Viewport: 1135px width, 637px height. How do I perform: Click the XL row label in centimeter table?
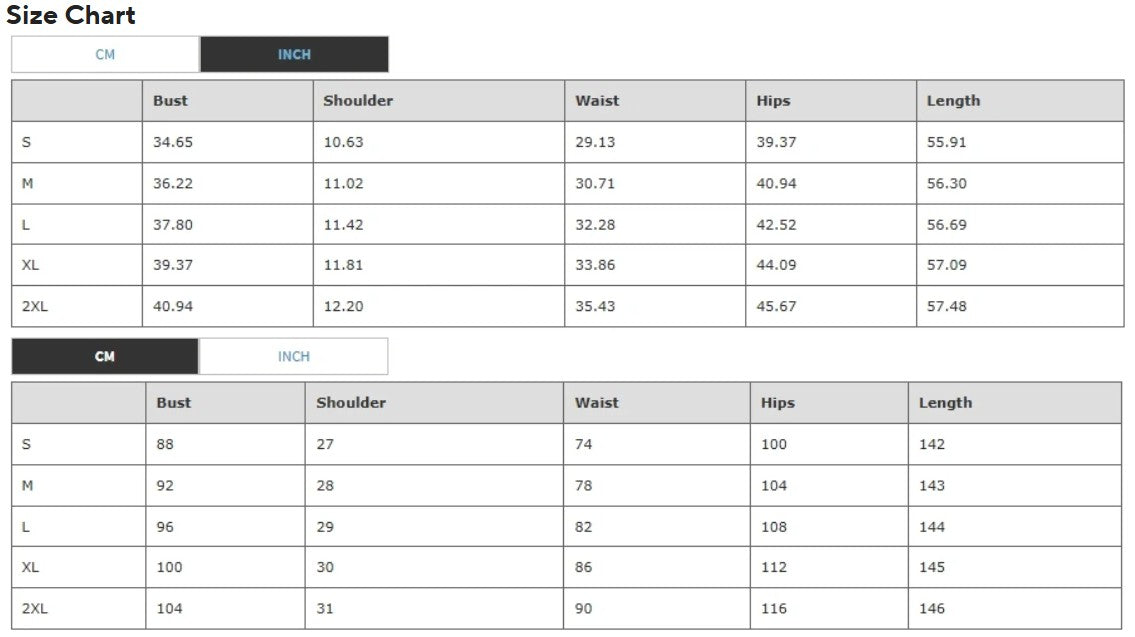[31, 567]
